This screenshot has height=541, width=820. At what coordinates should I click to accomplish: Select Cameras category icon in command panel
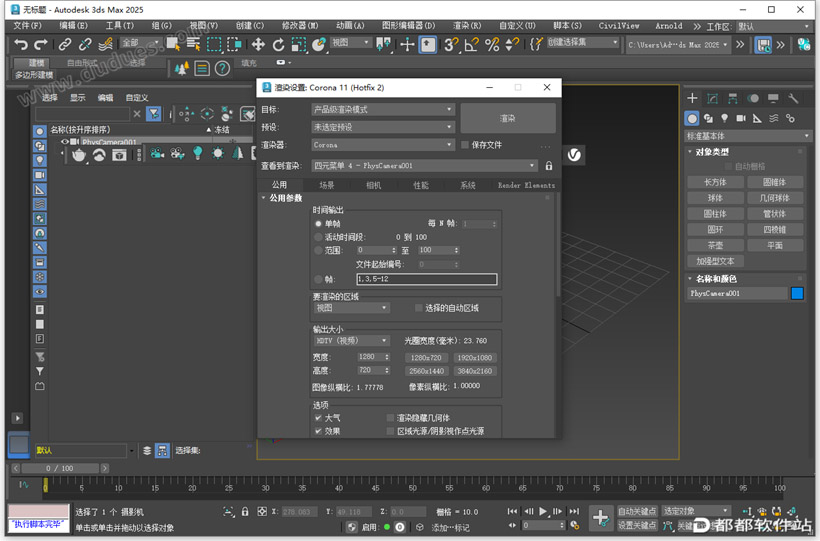click(741, 118)
